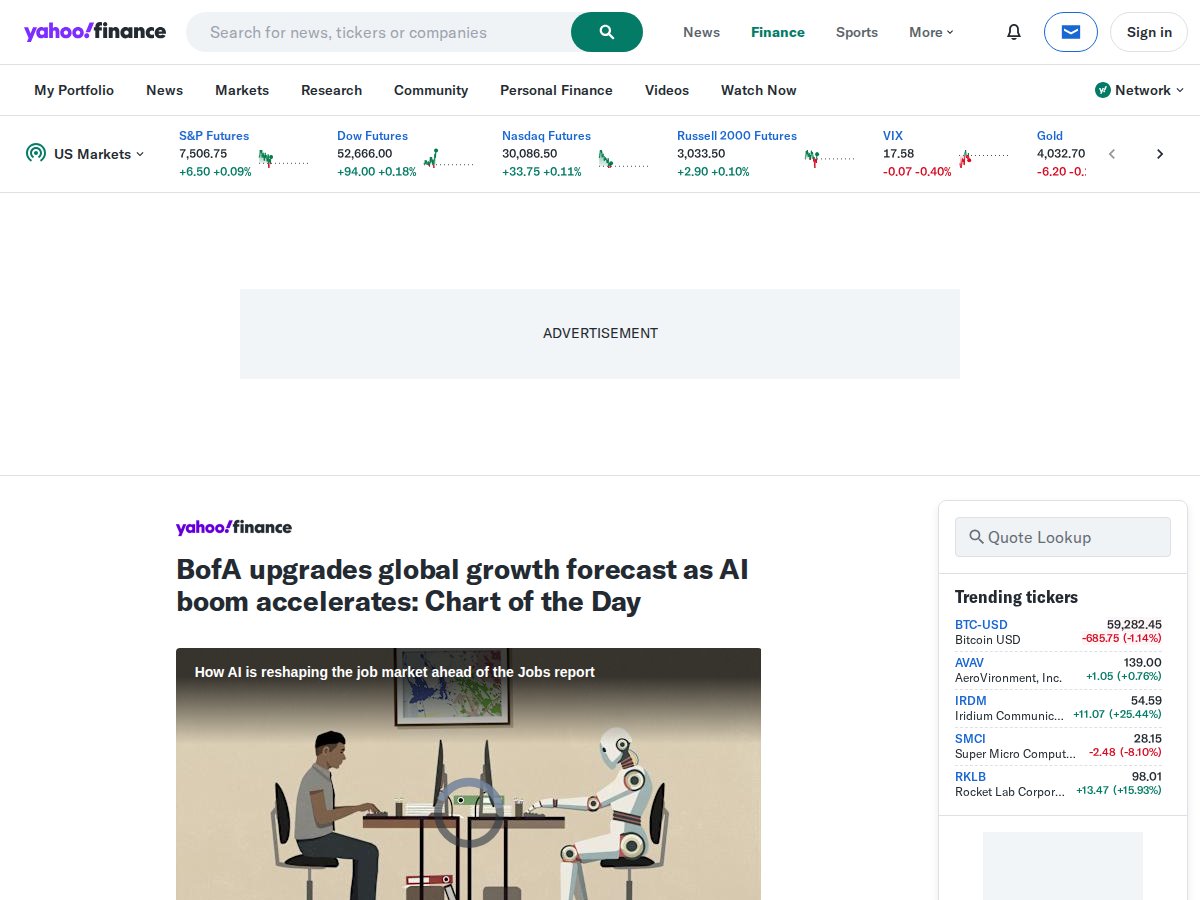The width and height of the screenshot is (1200, 900).
Task: Click the Quote Lookup magnifier icon
Action: click(976, 537)
